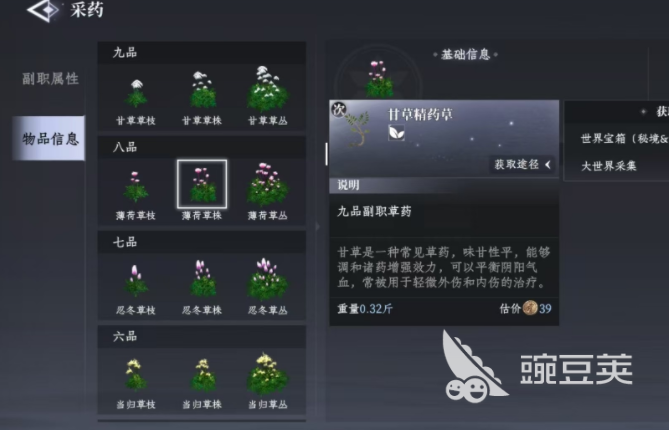Click the white leaf tag icon
669x430 pixels.
click(x=396, y=133)
